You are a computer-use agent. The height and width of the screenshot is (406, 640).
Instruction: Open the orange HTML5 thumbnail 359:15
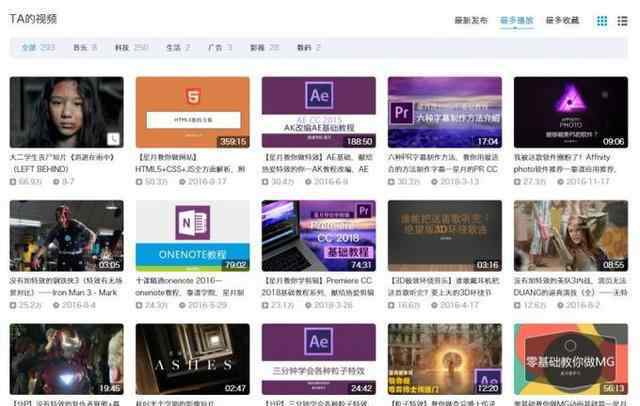click(193, 112)
